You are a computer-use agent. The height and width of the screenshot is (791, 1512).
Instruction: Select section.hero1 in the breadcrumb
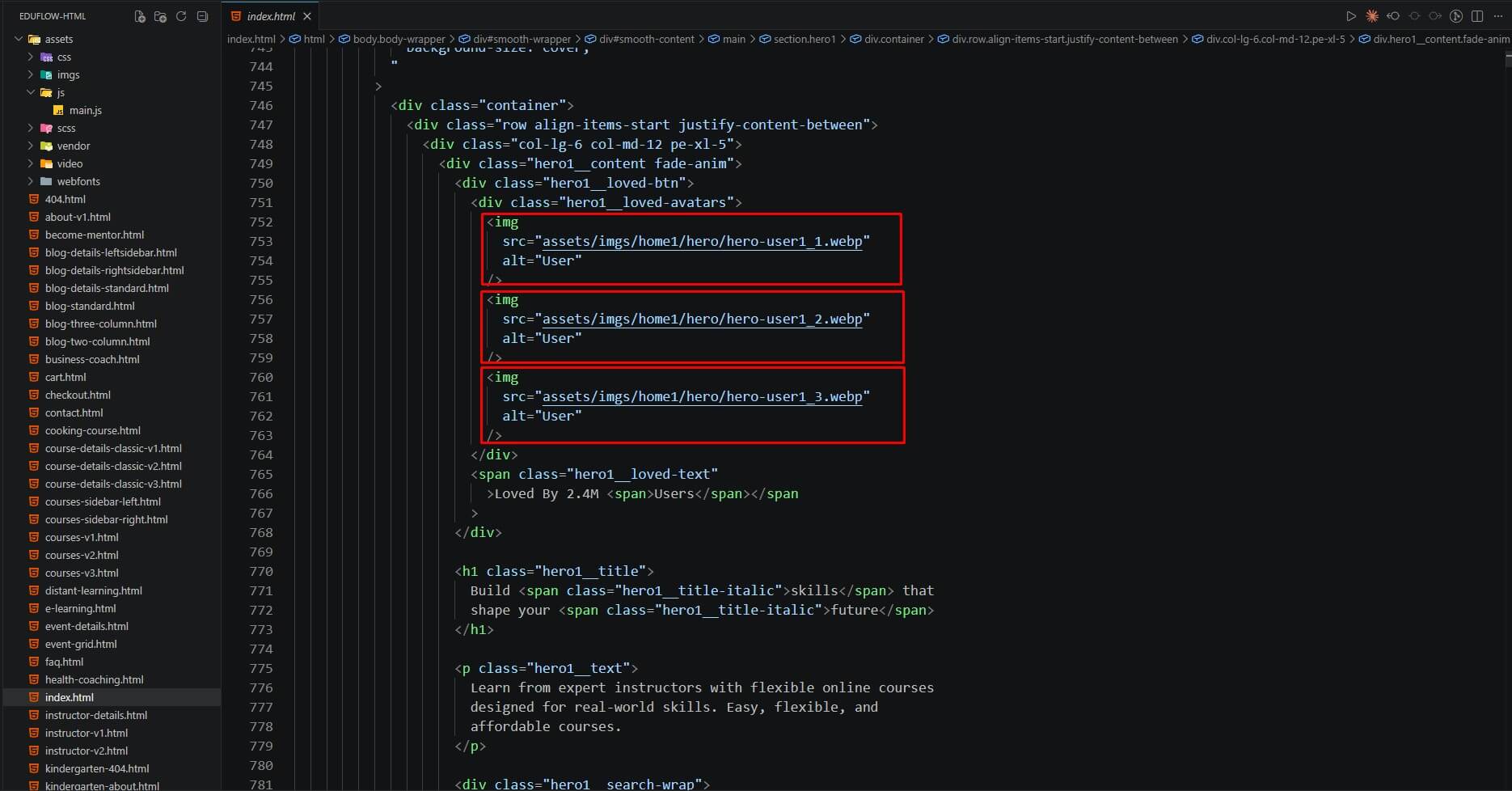click(804, 39)
